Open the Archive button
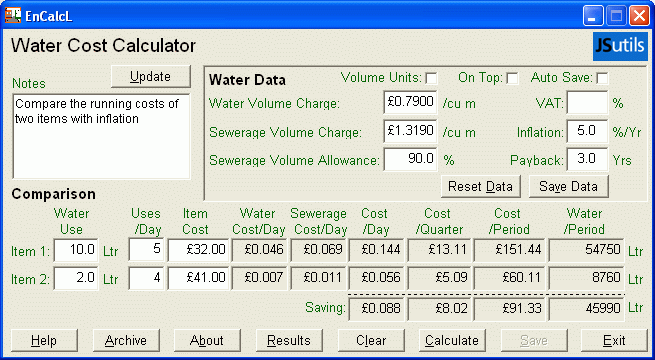Image resolution: width=655 pixels, height=360 pixels. (126, 340)
